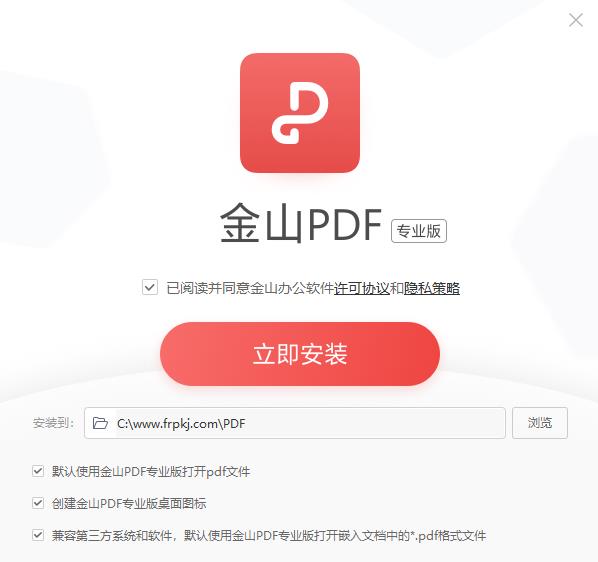The image size is (598, 562).
Task: Uncheck 创建金山PDF专业版桌面图标 checkbox
Action: point(38,503)
